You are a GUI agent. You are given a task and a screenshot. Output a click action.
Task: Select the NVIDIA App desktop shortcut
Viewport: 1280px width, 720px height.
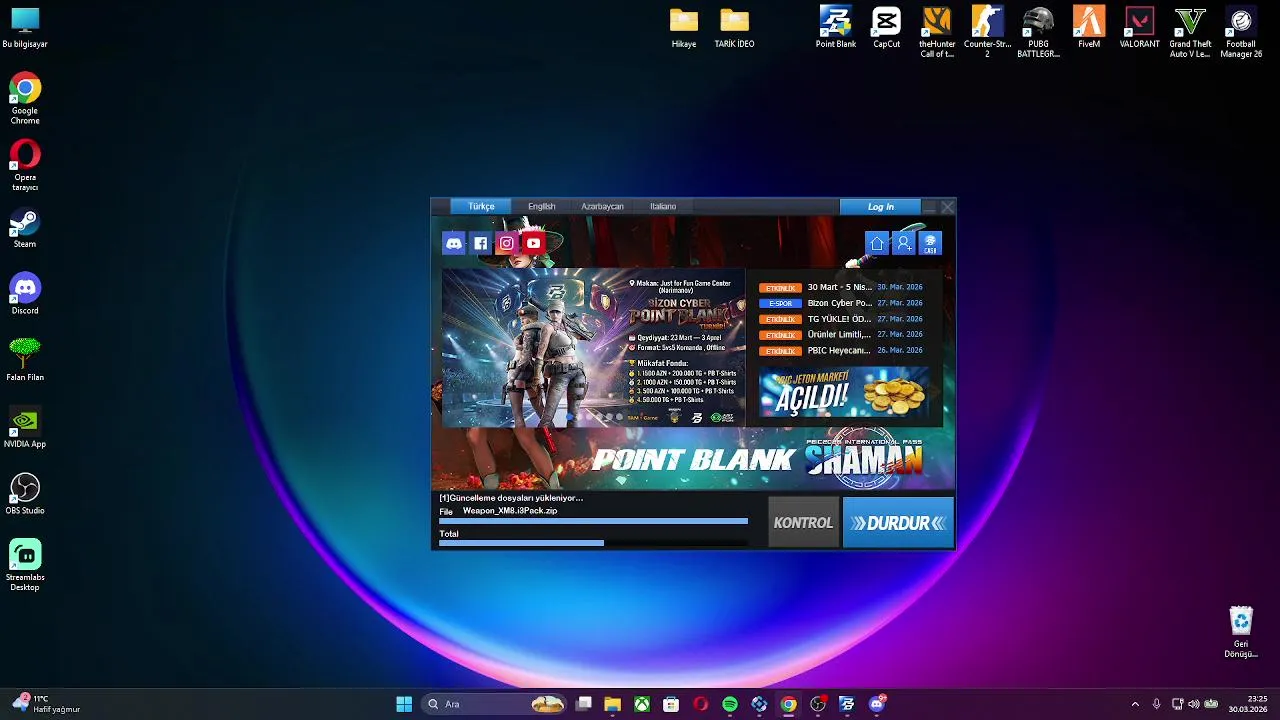(x=25, y=428)
